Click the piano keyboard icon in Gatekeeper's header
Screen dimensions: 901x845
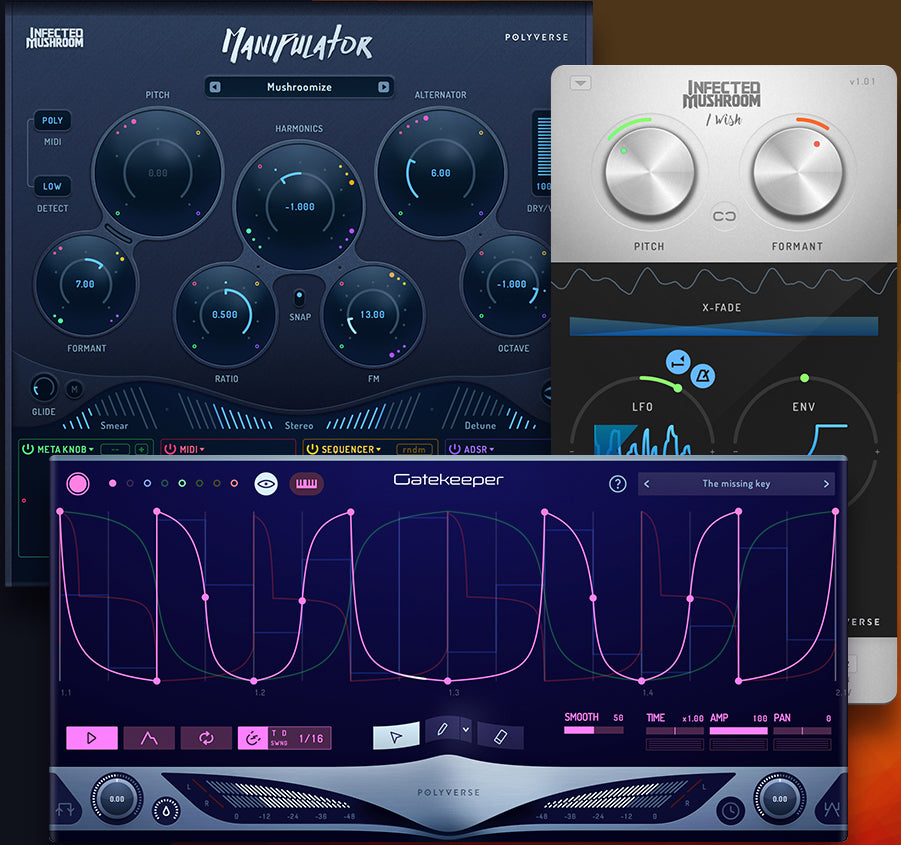coord(307,483)
